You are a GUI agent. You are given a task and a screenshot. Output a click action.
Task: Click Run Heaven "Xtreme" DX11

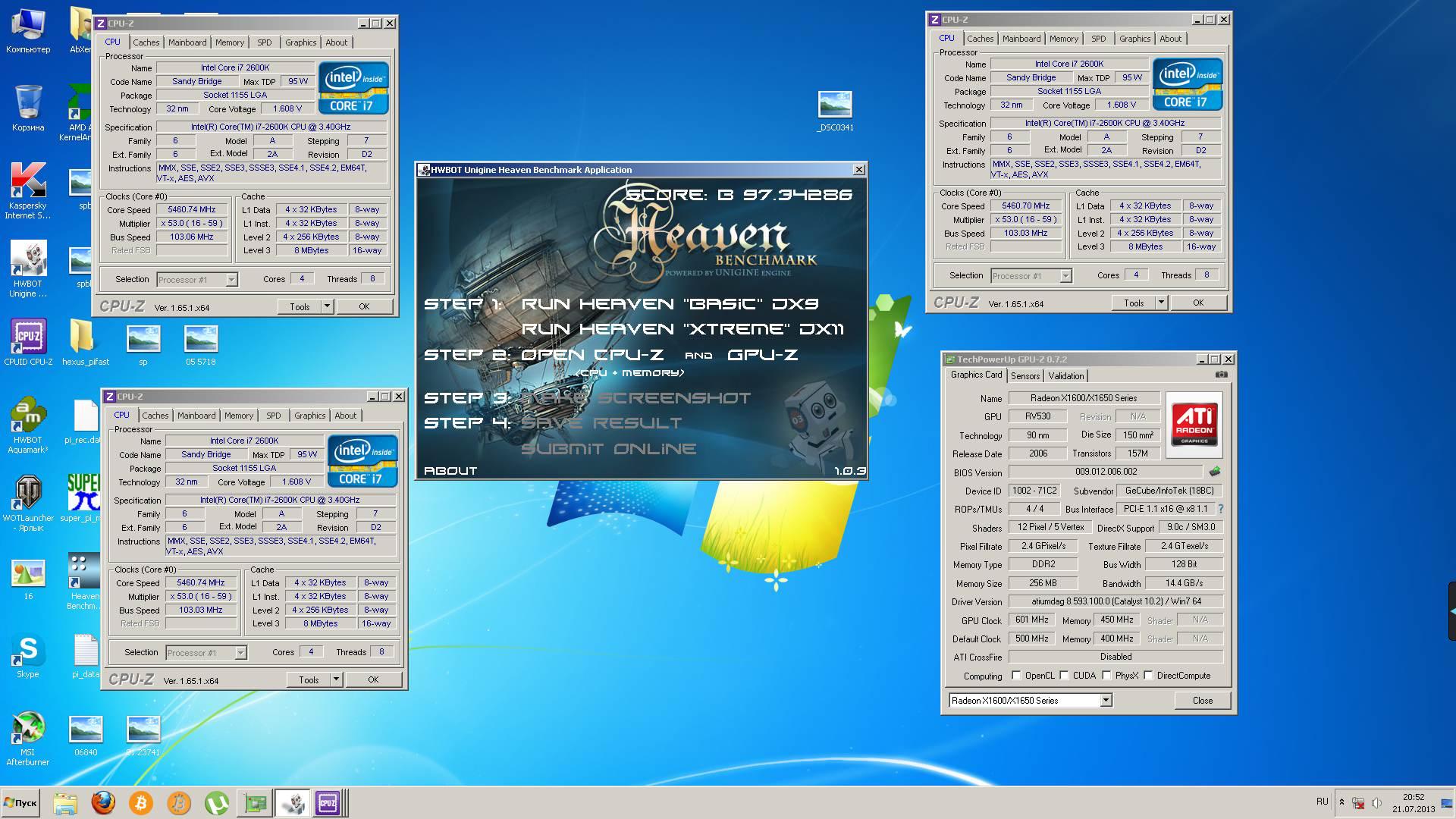pos(682,329)
